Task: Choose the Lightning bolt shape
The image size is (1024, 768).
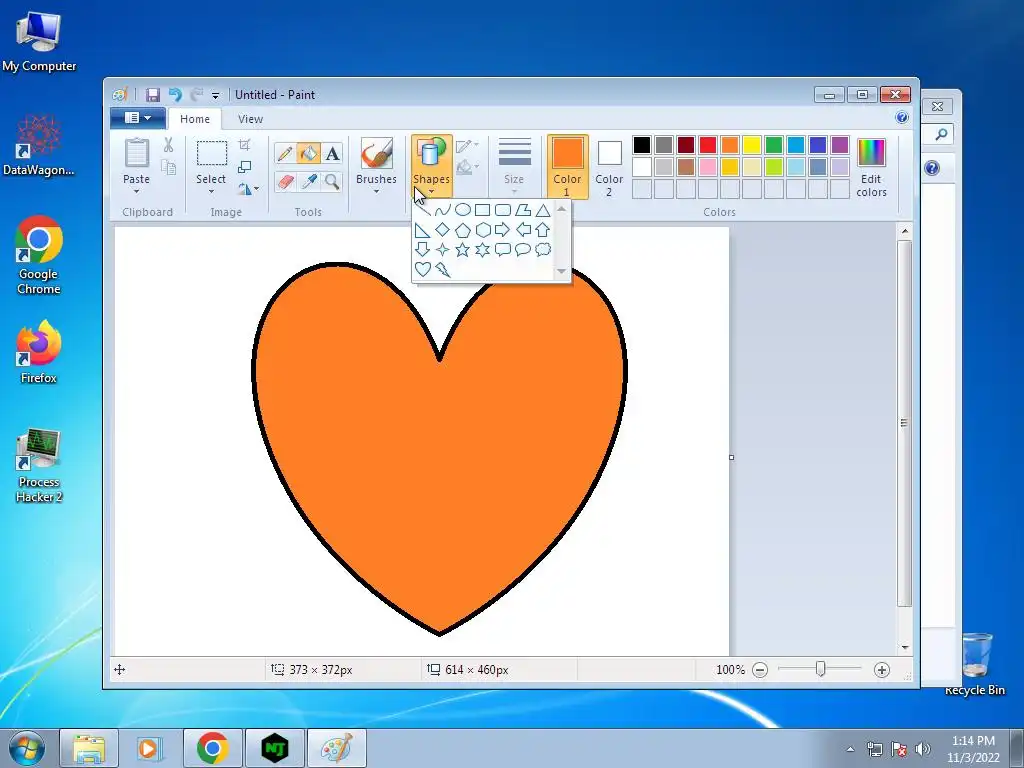Action: click(x=443, y=269)
